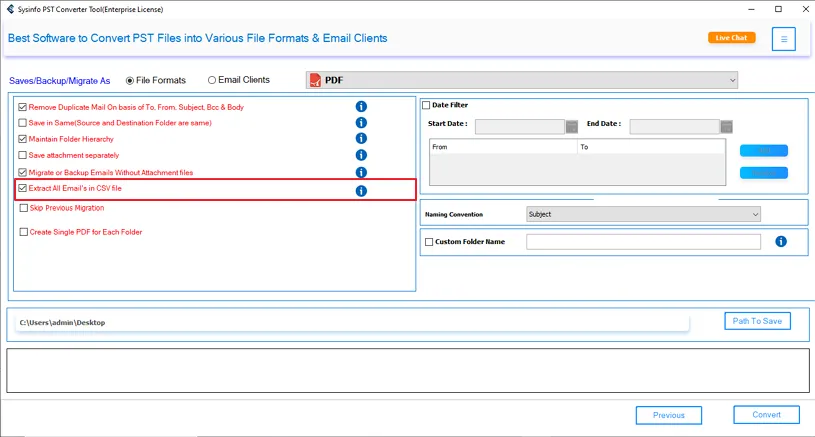Click info icon beside Migrate Without Attachment files
Screen dimensions: 815x437
point(361,173)
